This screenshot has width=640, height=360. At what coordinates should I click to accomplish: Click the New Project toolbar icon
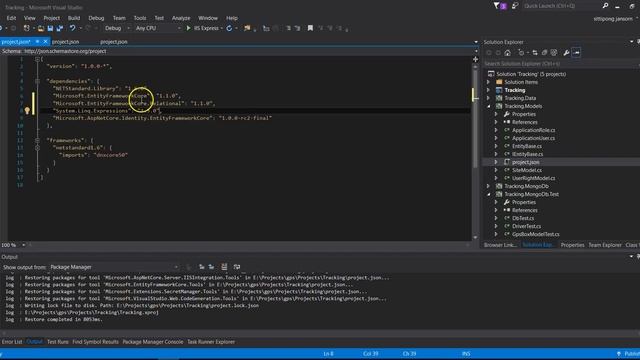point(27,28)
